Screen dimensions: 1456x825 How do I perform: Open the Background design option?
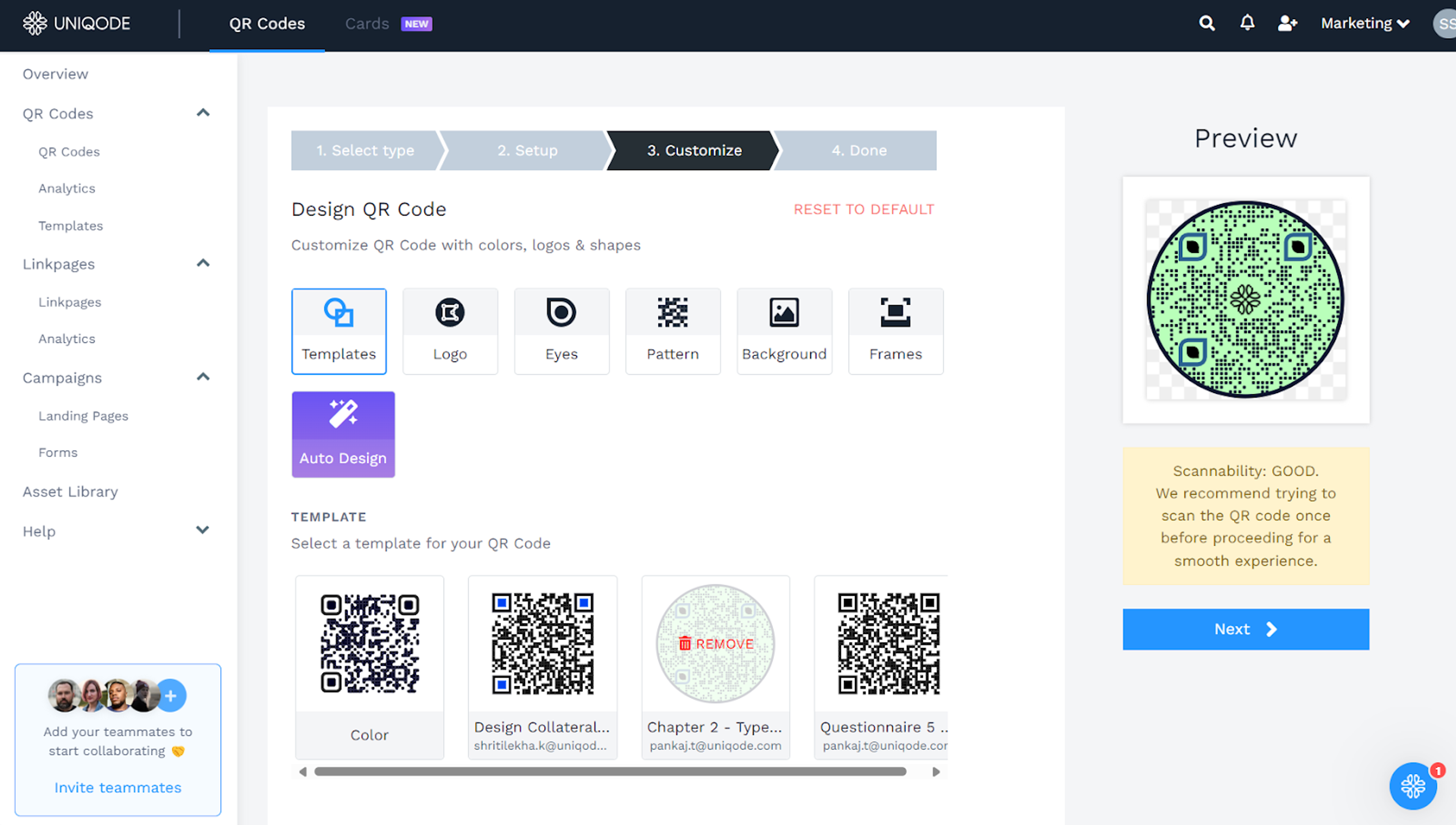click(784, 332)
